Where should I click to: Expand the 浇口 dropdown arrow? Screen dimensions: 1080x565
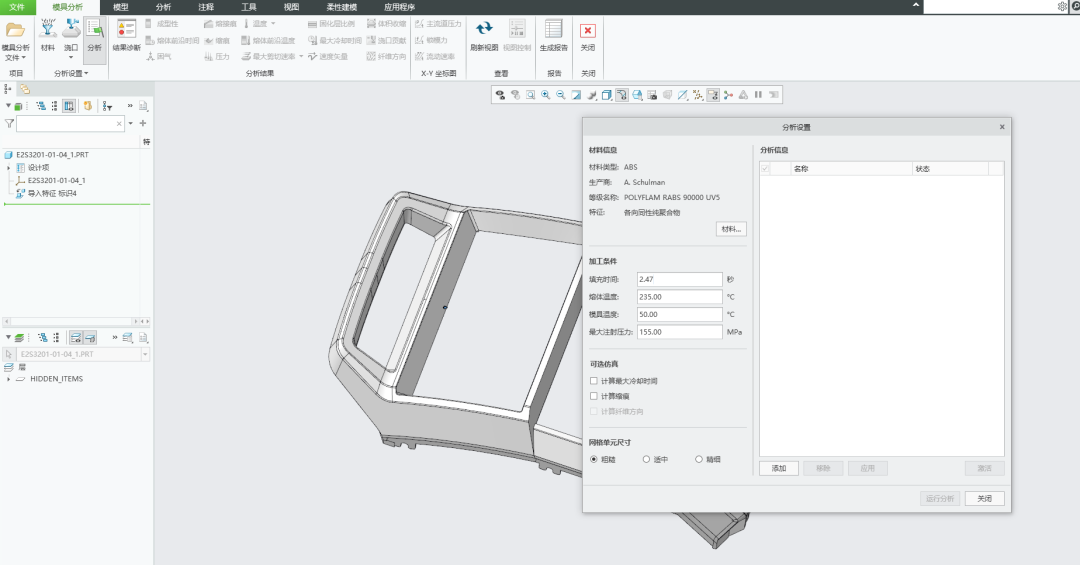coord(71,56)
